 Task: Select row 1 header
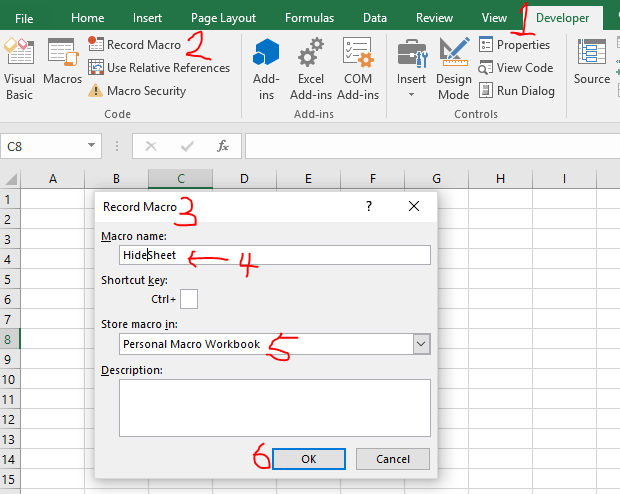pyautogui.click(x=9, y=199)
